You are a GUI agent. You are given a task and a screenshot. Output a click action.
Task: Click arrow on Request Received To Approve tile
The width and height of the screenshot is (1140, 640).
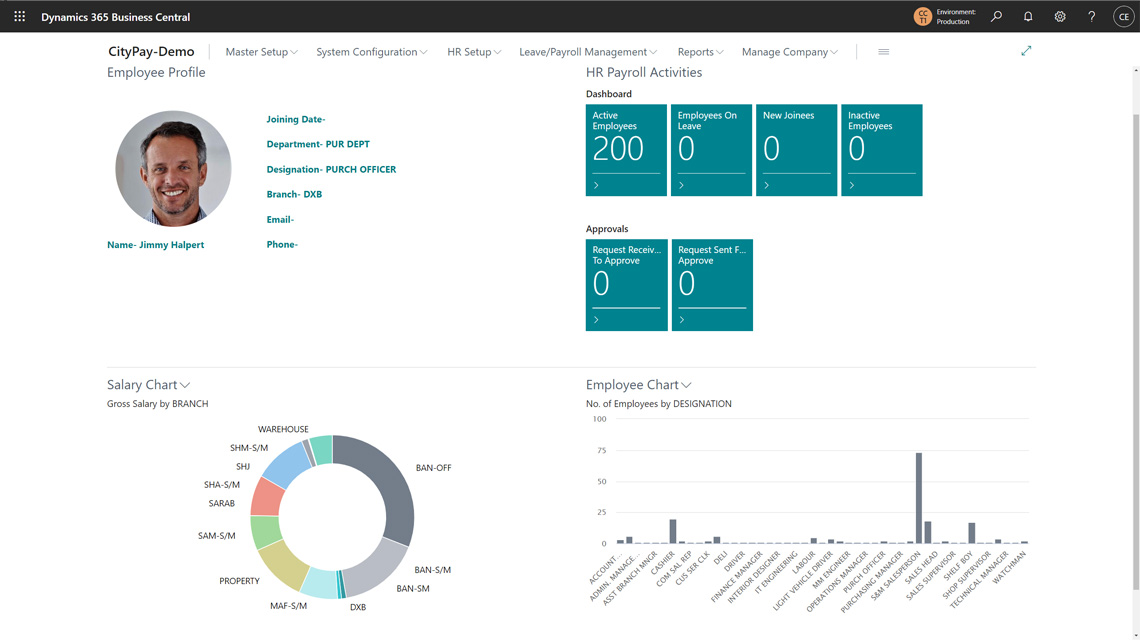coord(596,320)
